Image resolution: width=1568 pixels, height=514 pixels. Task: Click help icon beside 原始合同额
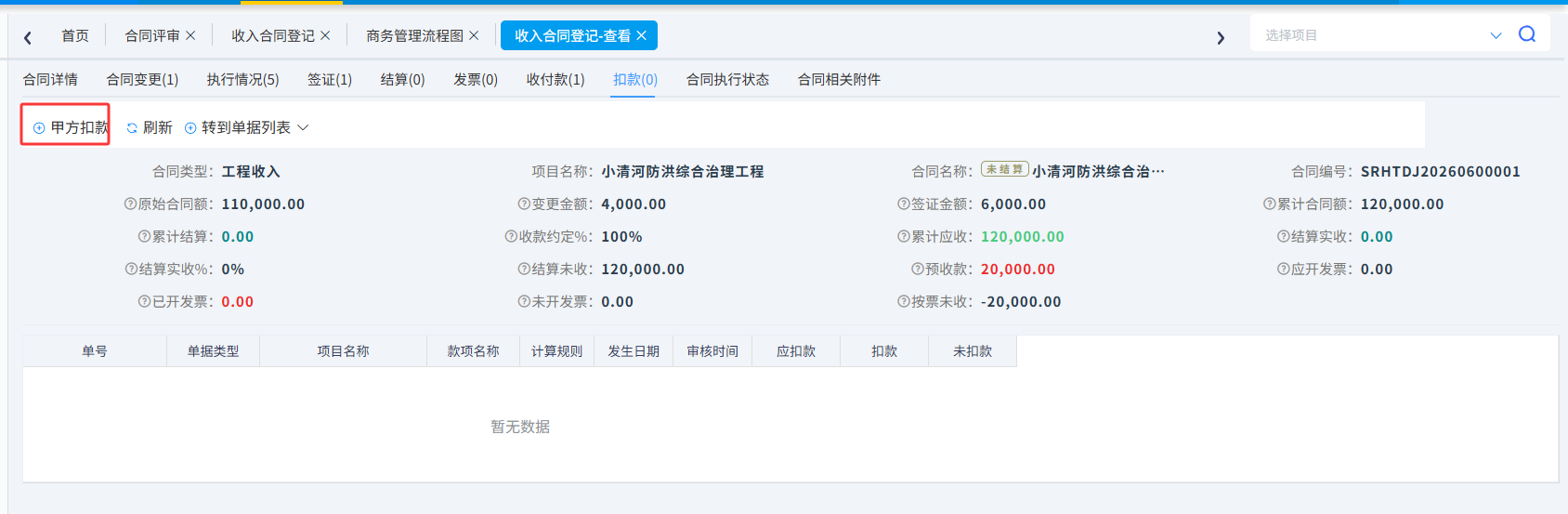coord(131,204)
